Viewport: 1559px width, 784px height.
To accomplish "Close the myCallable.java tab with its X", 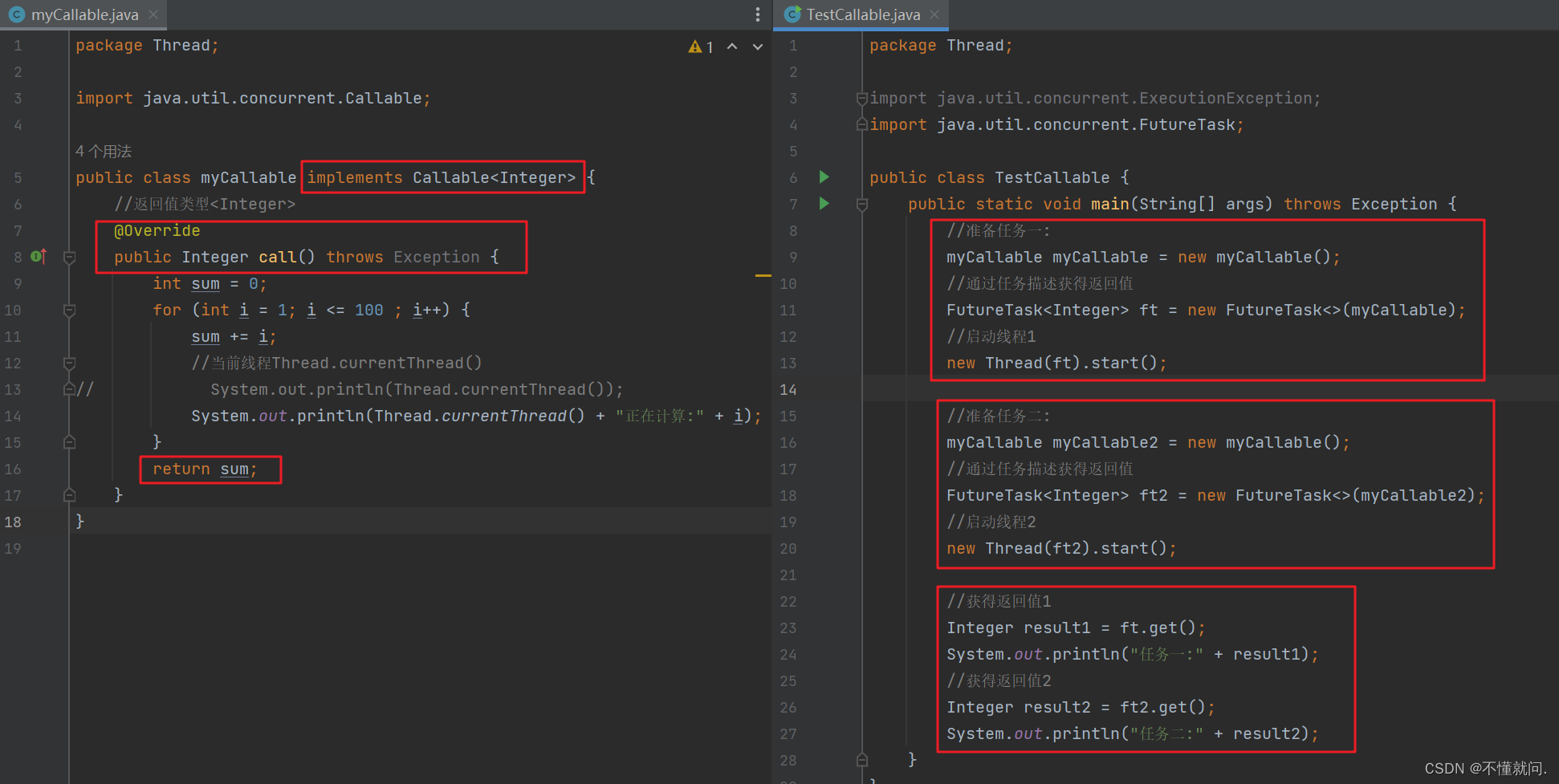I will click(x=153, y=14).
